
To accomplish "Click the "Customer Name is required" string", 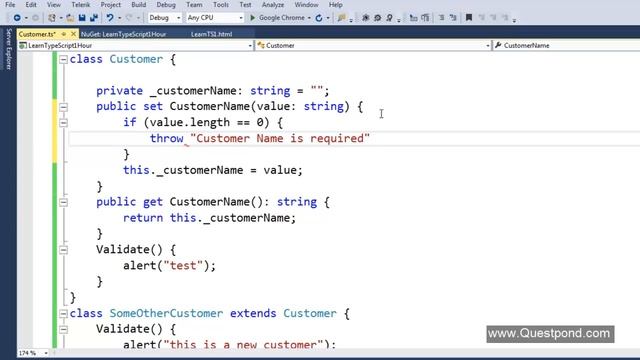I will coord(280,138).
